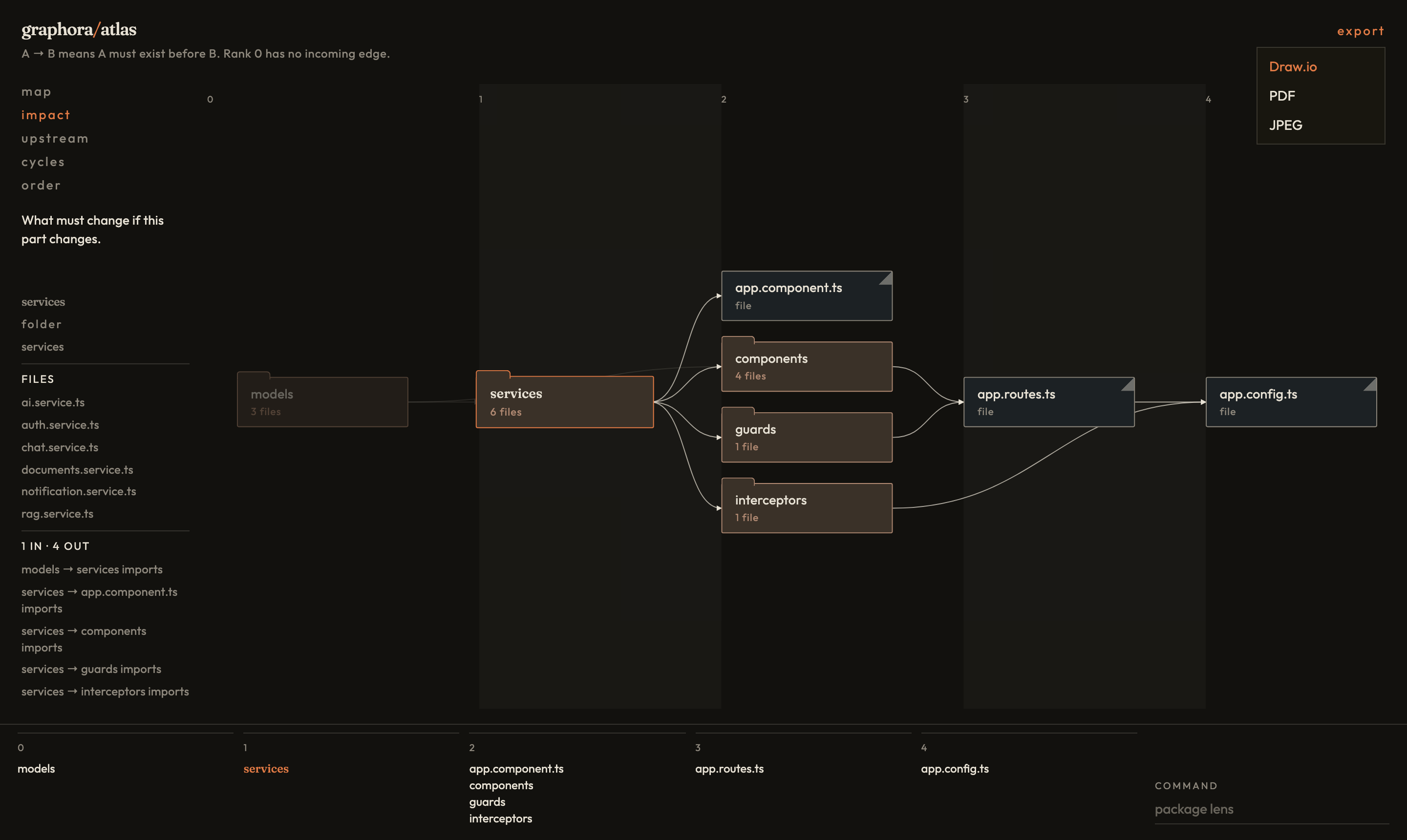The width and height of the screenshot is (1407, 840).
Task: Open ai.service.ts in files list
Action: (x=53, y=402)
